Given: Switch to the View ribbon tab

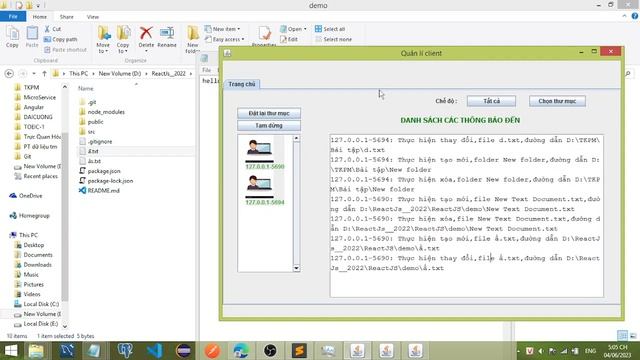Looking at the screenshot, I should click(93, 17).
